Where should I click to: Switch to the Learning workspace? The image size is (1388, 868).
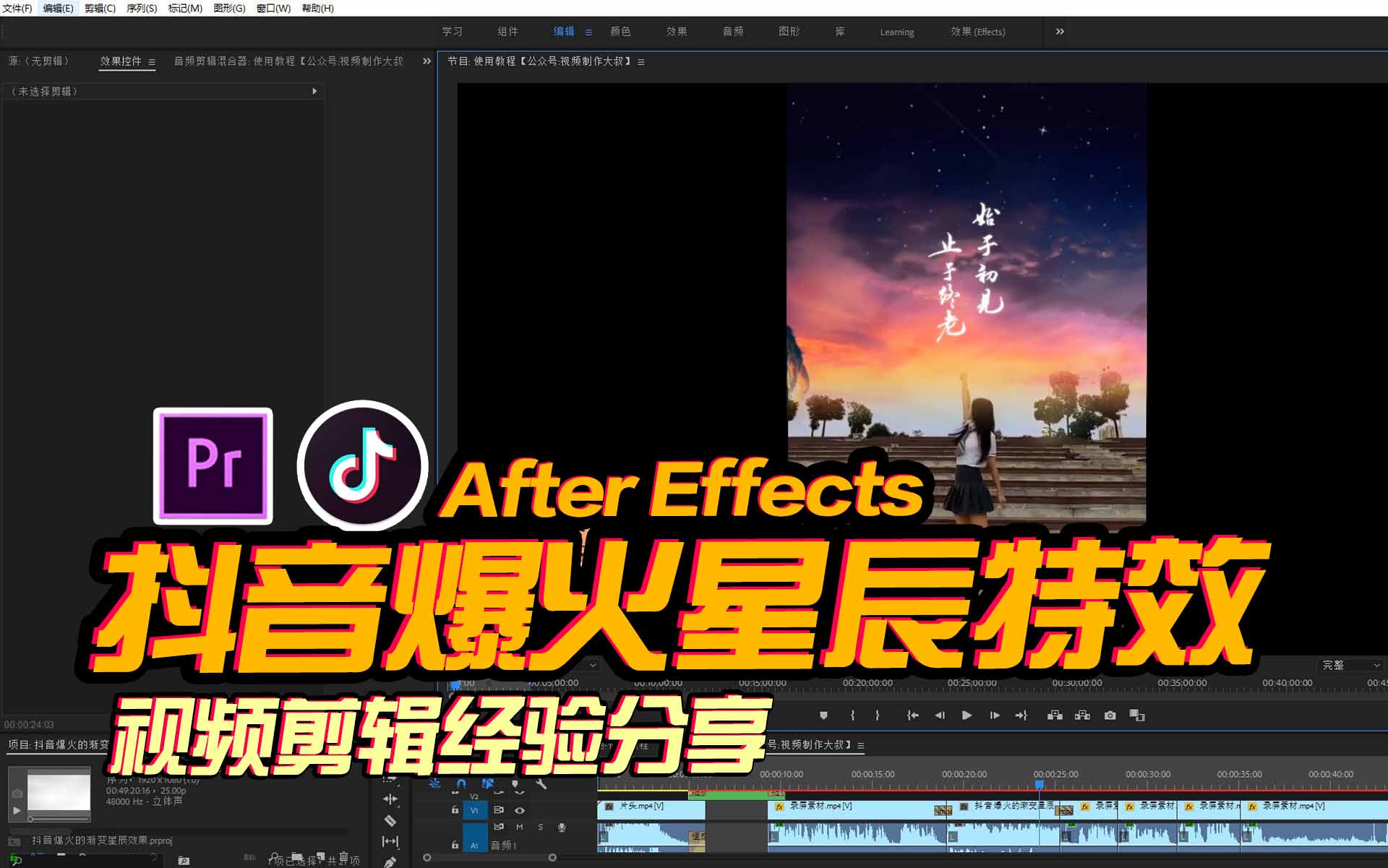point(896,32)
